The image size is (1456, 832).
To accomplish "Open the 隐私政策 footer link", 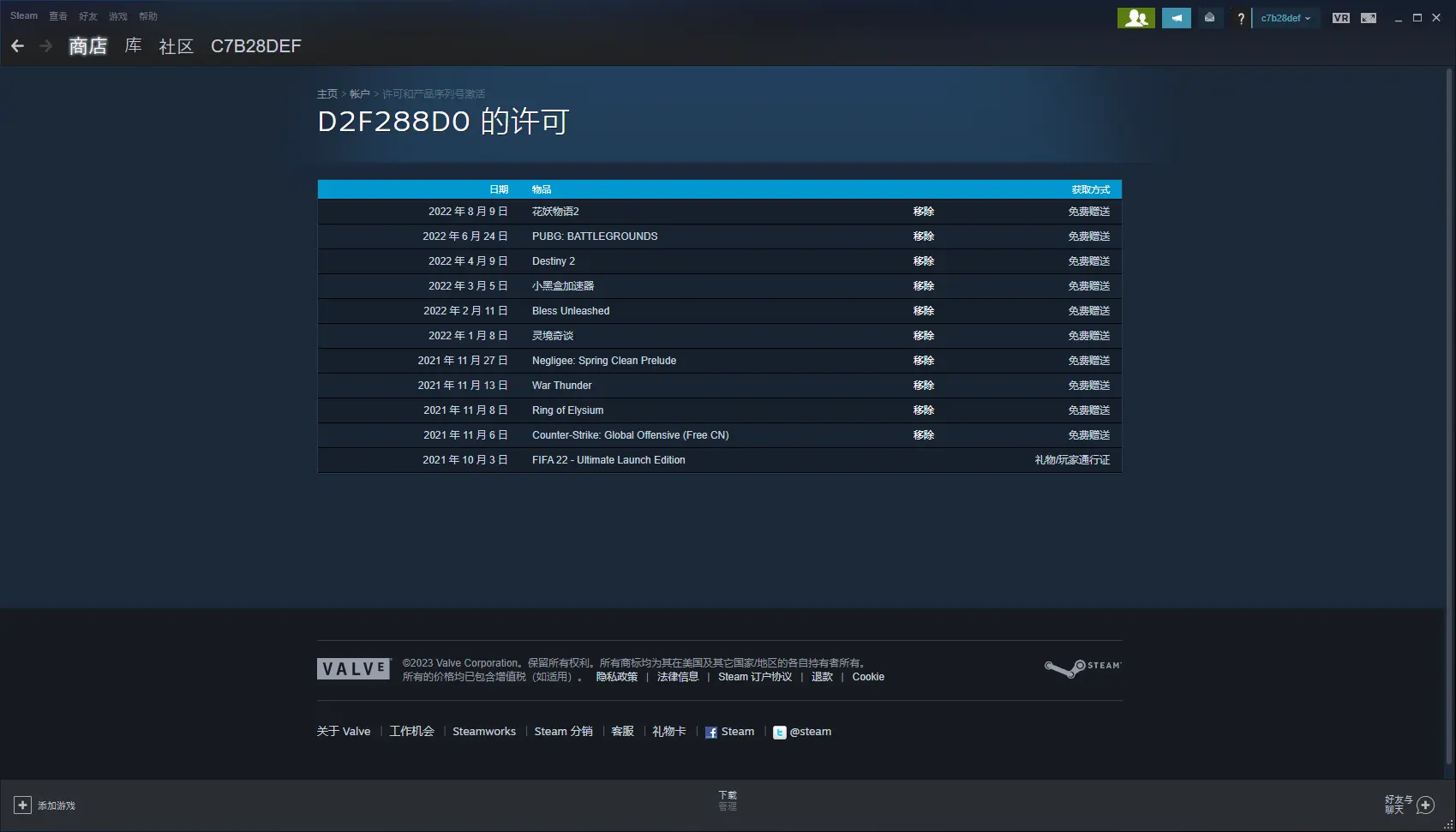I will [x=617, y=677].
